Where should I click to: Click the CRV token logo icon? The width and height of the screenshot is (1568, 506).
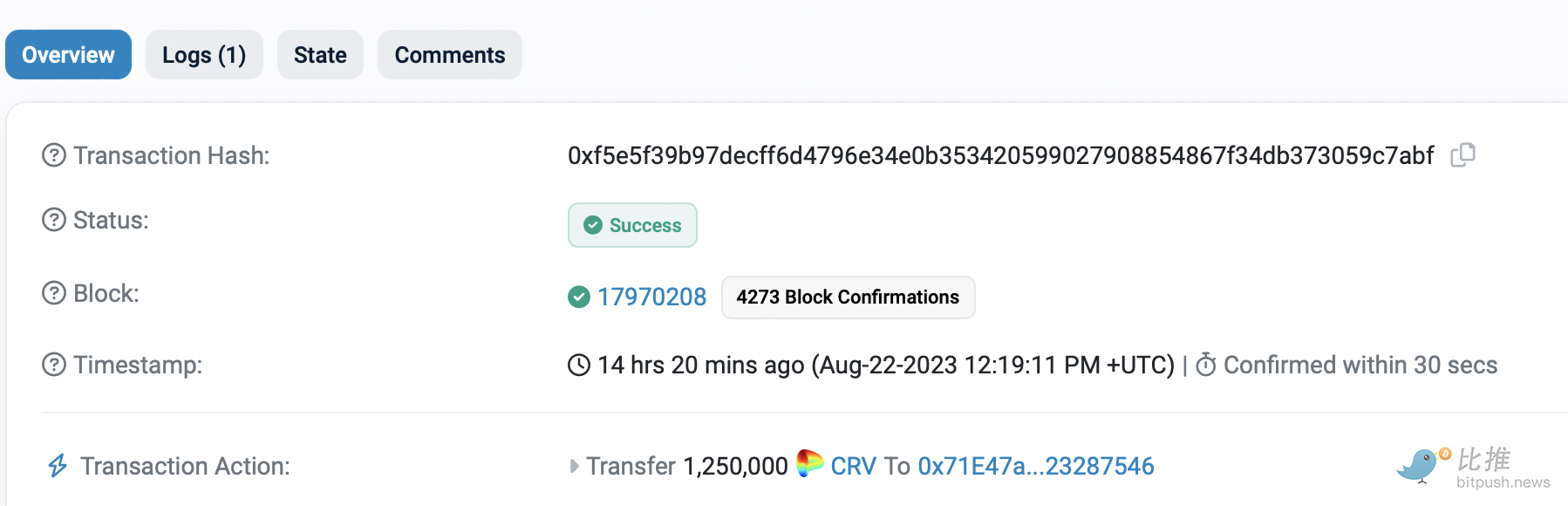click(809, 463)
